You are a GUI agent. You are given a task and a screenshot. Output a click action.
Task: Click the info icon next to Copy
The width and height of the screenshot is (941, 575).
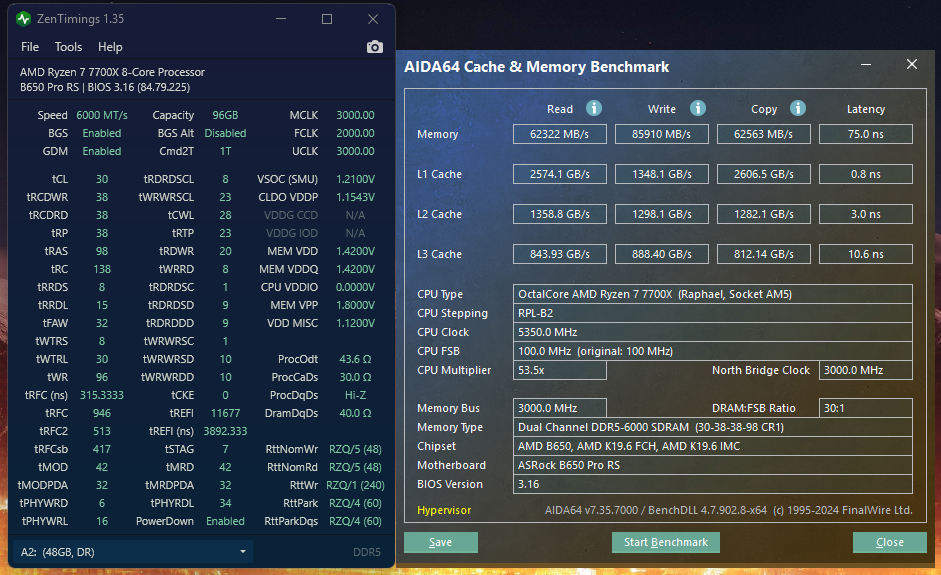[x=798, y=108]
